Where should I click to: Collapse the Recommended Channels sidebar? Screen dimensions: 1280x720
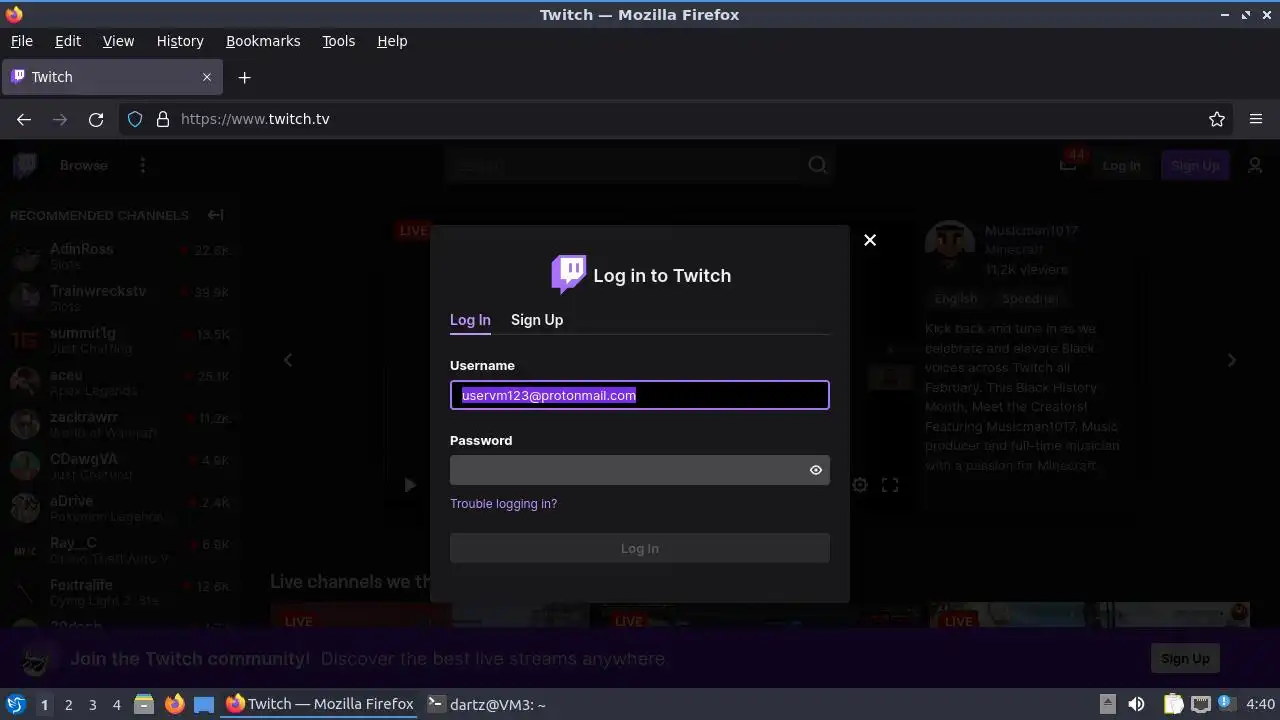[215, 215]
